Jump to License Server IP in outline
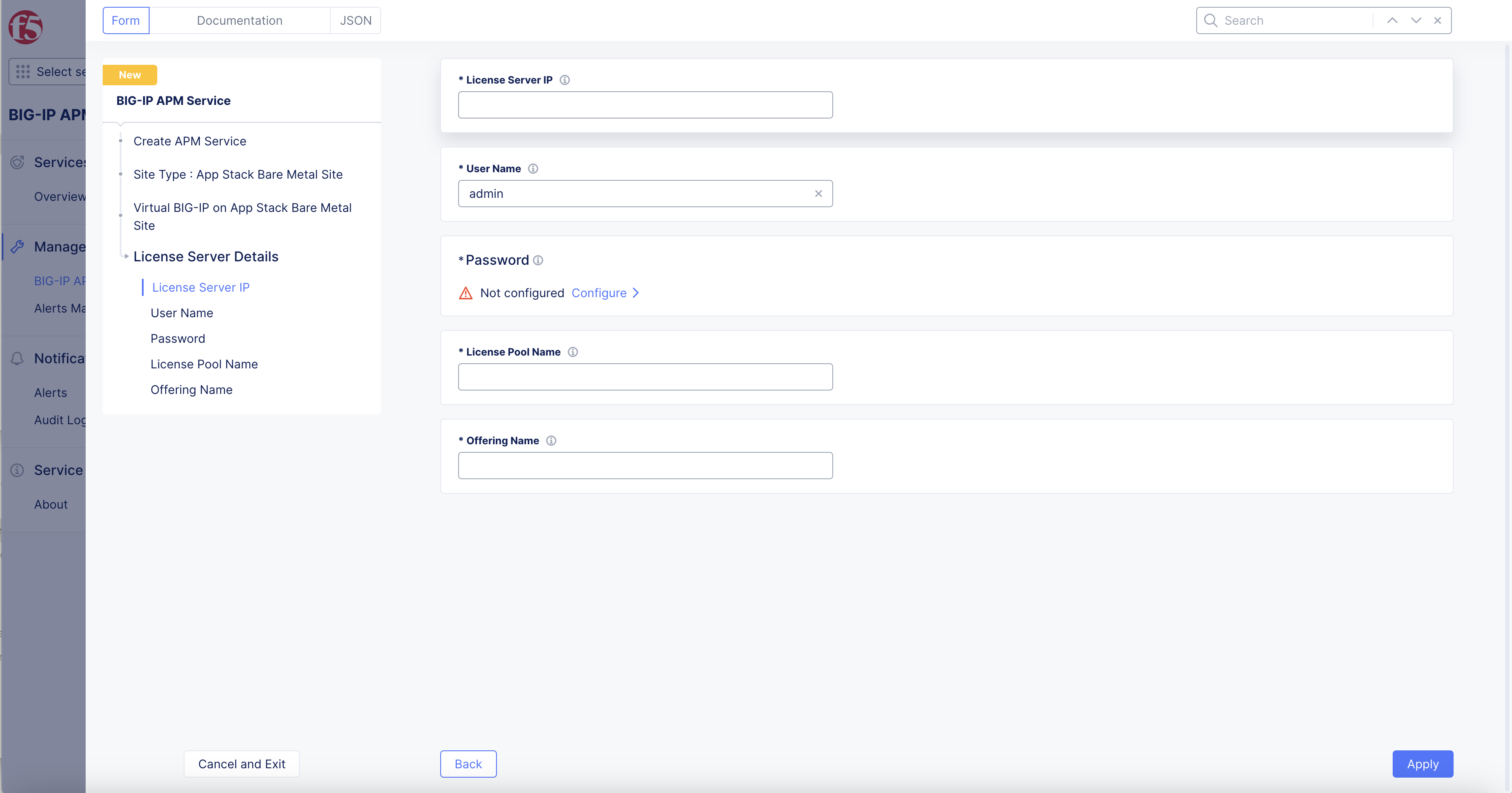This screenshot has width=1512, height=793. click(x=201, y=288)
